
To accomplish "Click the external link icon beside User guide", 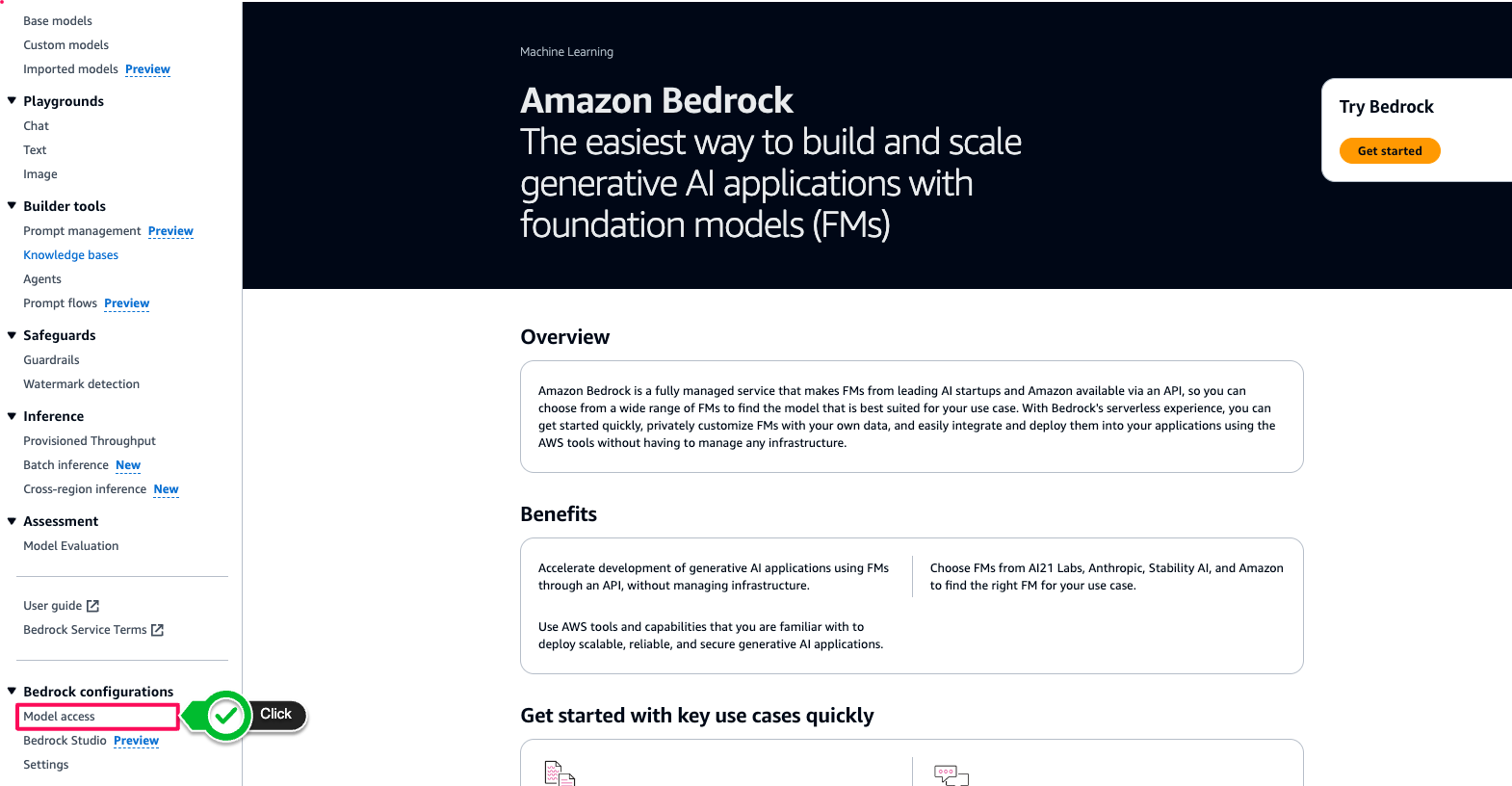I will [92, 606].
